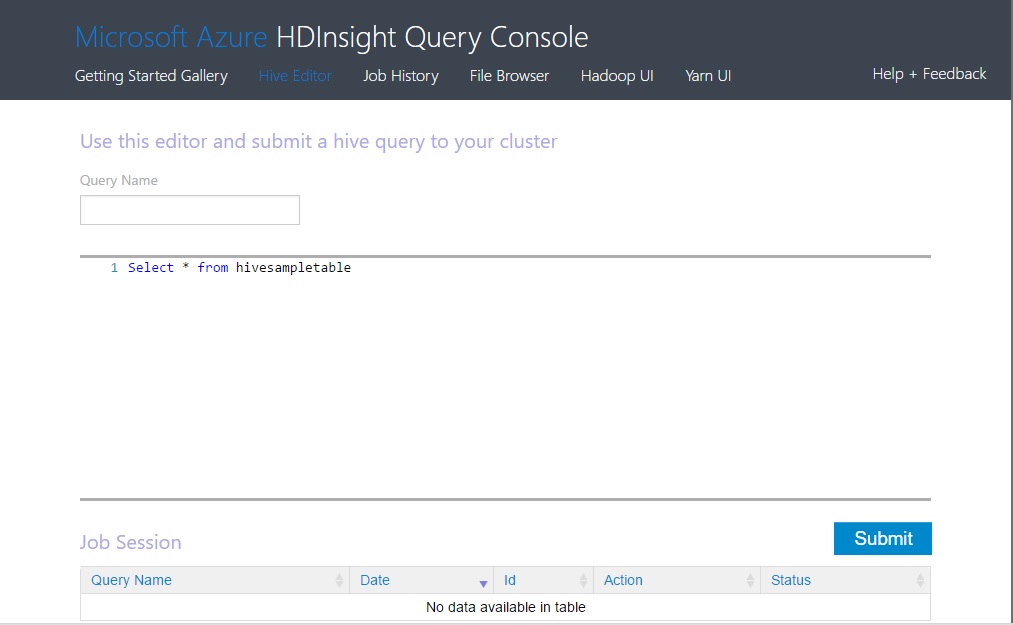This screenshot has width=1013, height=625.
Task: Click the Microsoft Azure title link
Action: pyautogui.click(x=171, y=37)
